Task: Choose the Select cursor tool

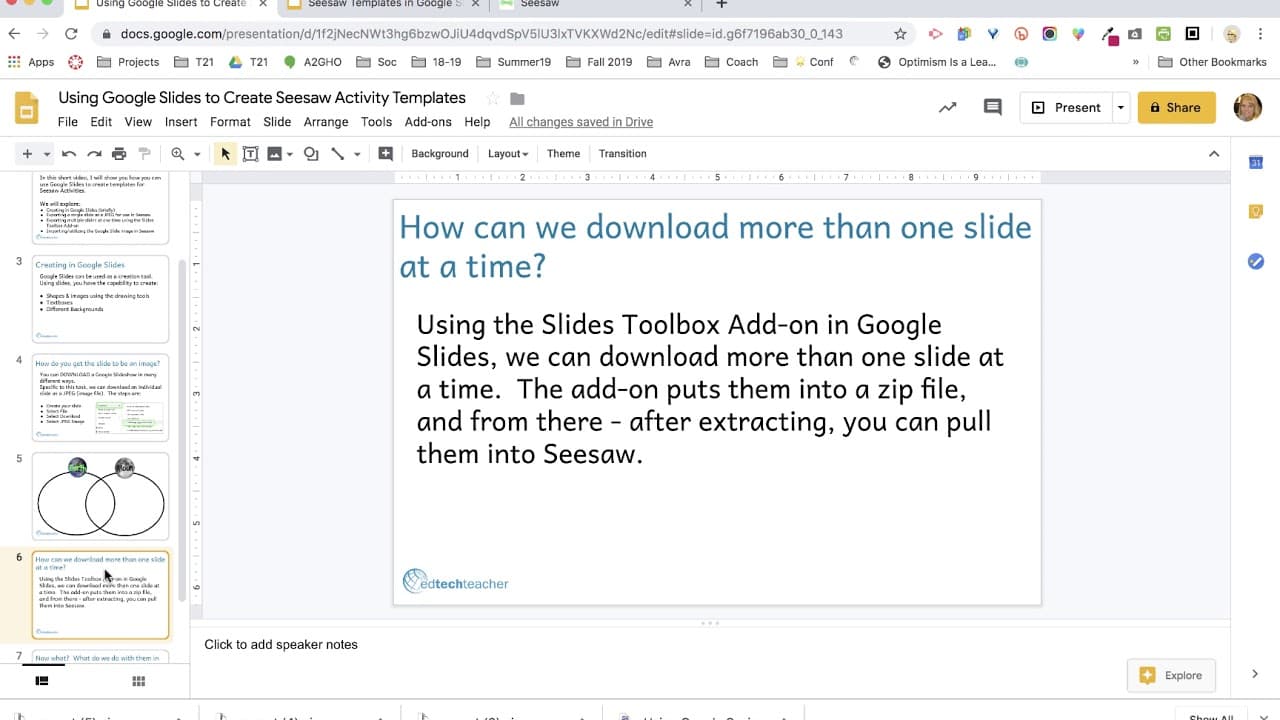Action: (225, 154)
